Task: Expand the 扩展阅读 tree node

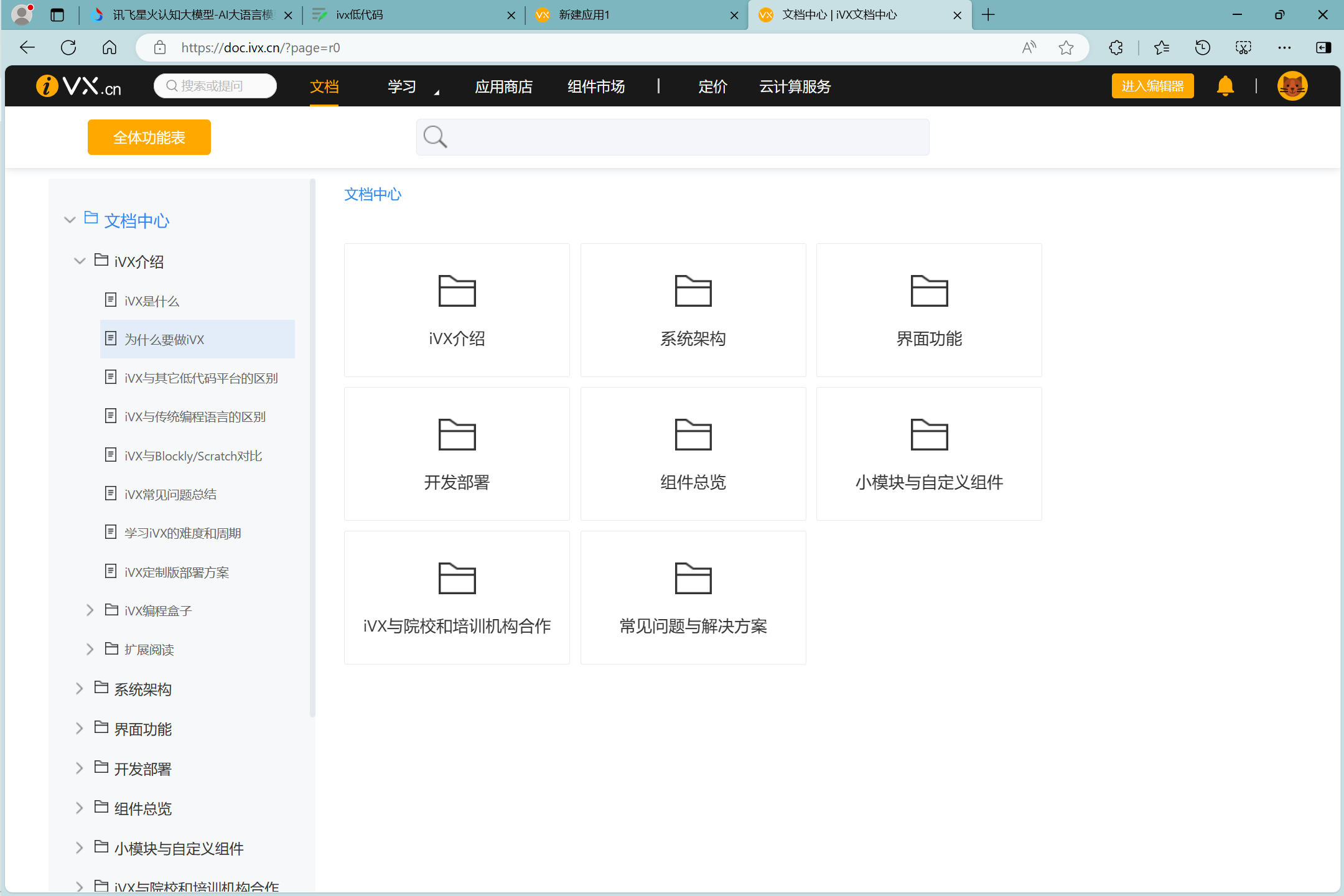Action: [x=90, y=649]
